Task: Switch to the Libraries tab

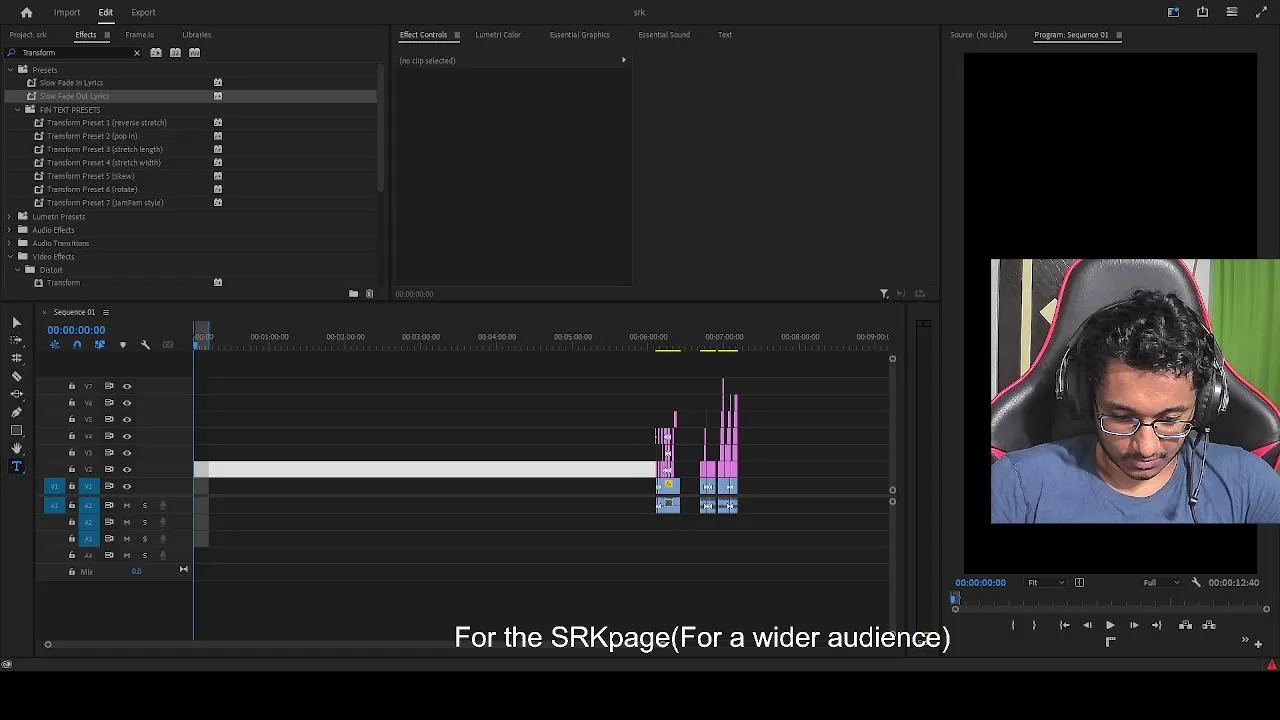Action: [196, 35]
